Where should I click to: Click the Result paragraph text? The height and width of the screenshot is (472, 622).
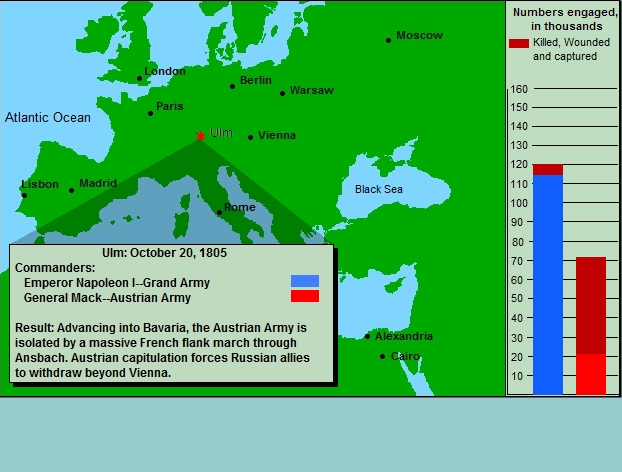pos(162,350)
